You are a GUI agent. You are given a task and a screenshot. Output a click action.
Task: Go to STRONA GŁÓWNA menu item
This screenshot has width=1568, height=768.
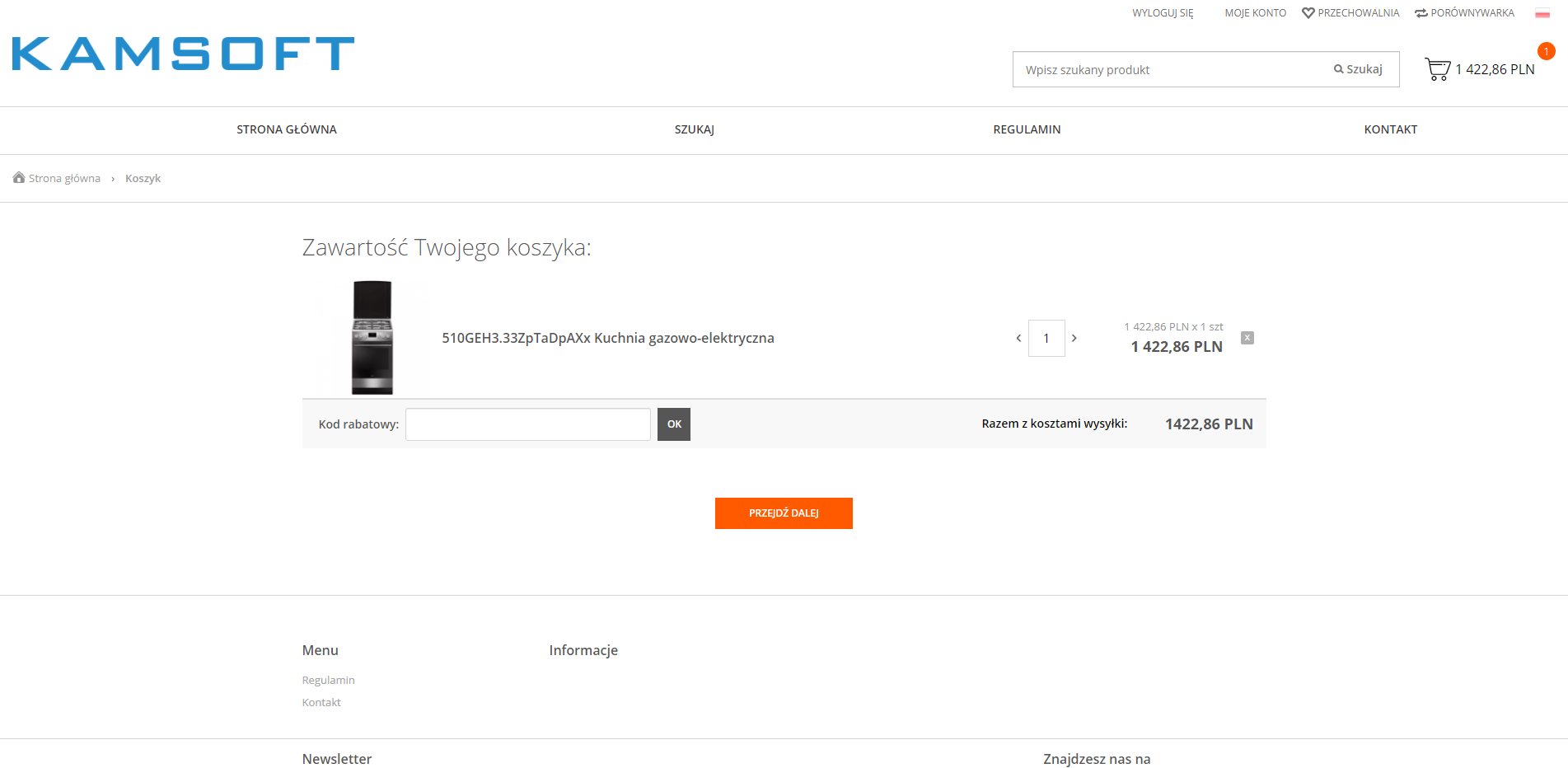[x=287, y=129]
